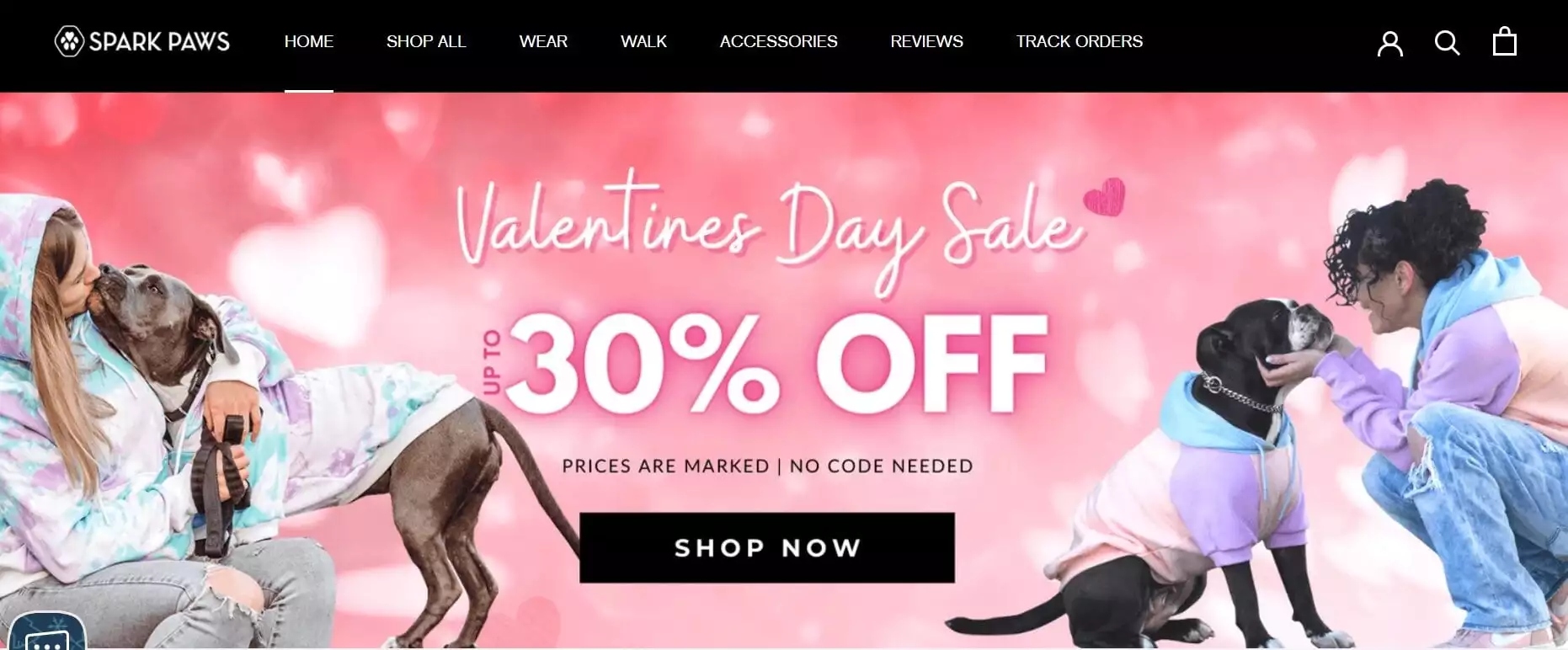Open the WEAR menu
Viewport: 1568px width, 650px height.
pyautogui.click(x=543, y=41)
